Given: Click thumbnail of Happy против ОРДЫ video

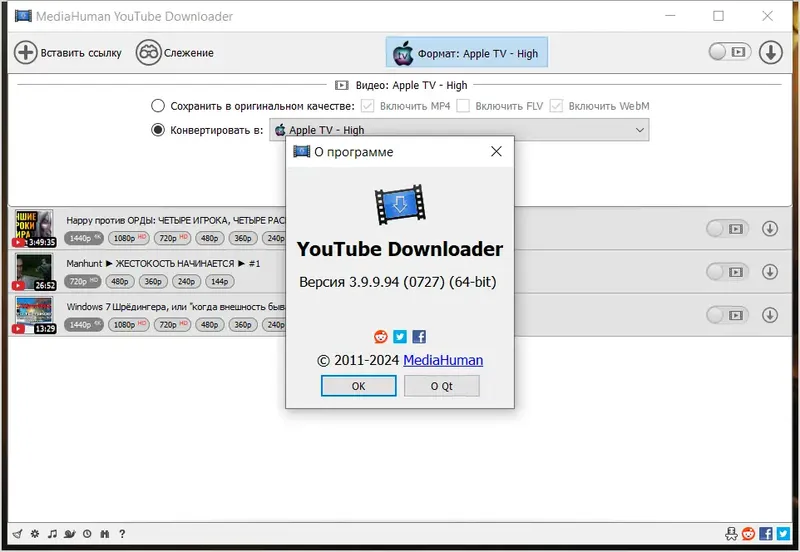Looking at the screenshot, I should [x=34, y=229].
